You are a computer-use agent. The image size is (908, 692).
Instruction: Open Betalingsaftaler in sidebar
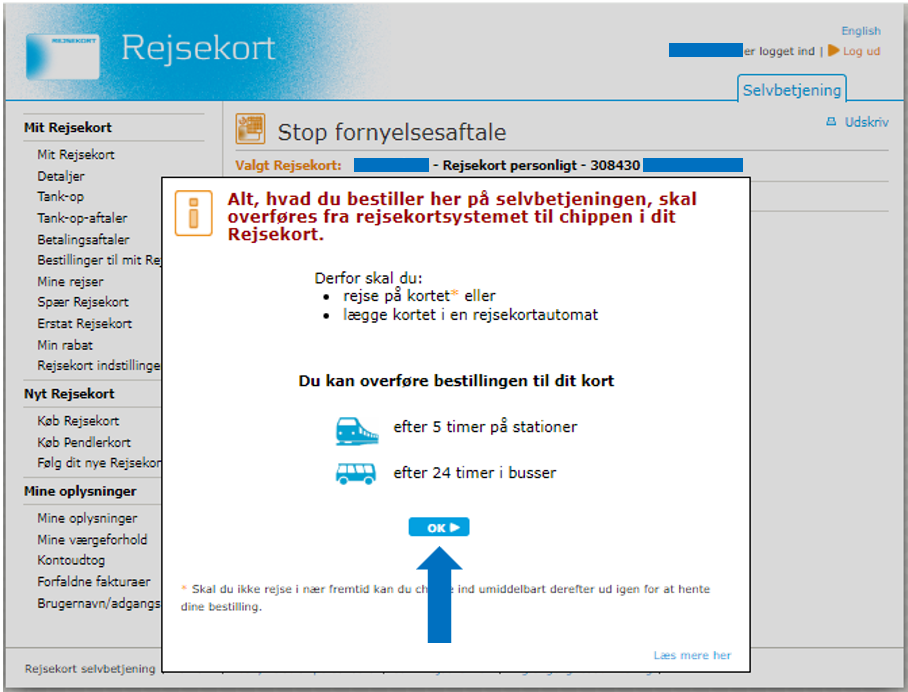click(x=83, y=240)
